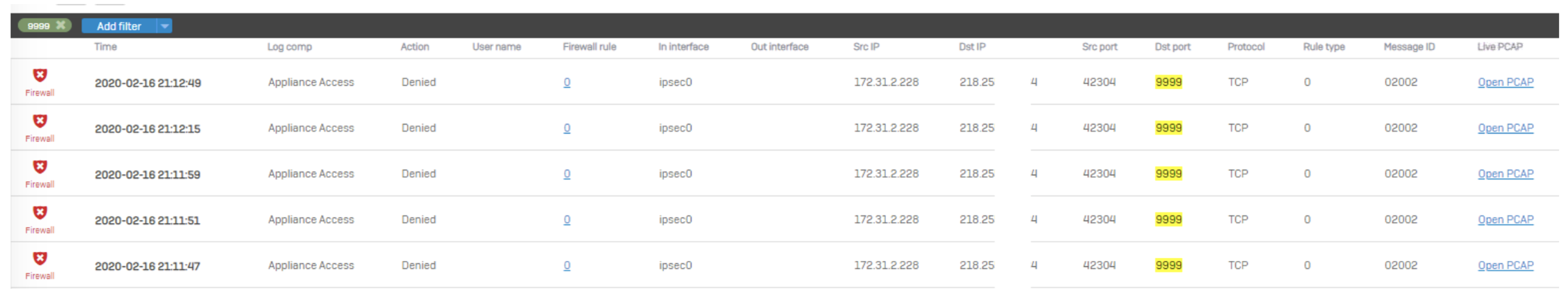Click the Dst port column header

click(x=1172, y=46)
